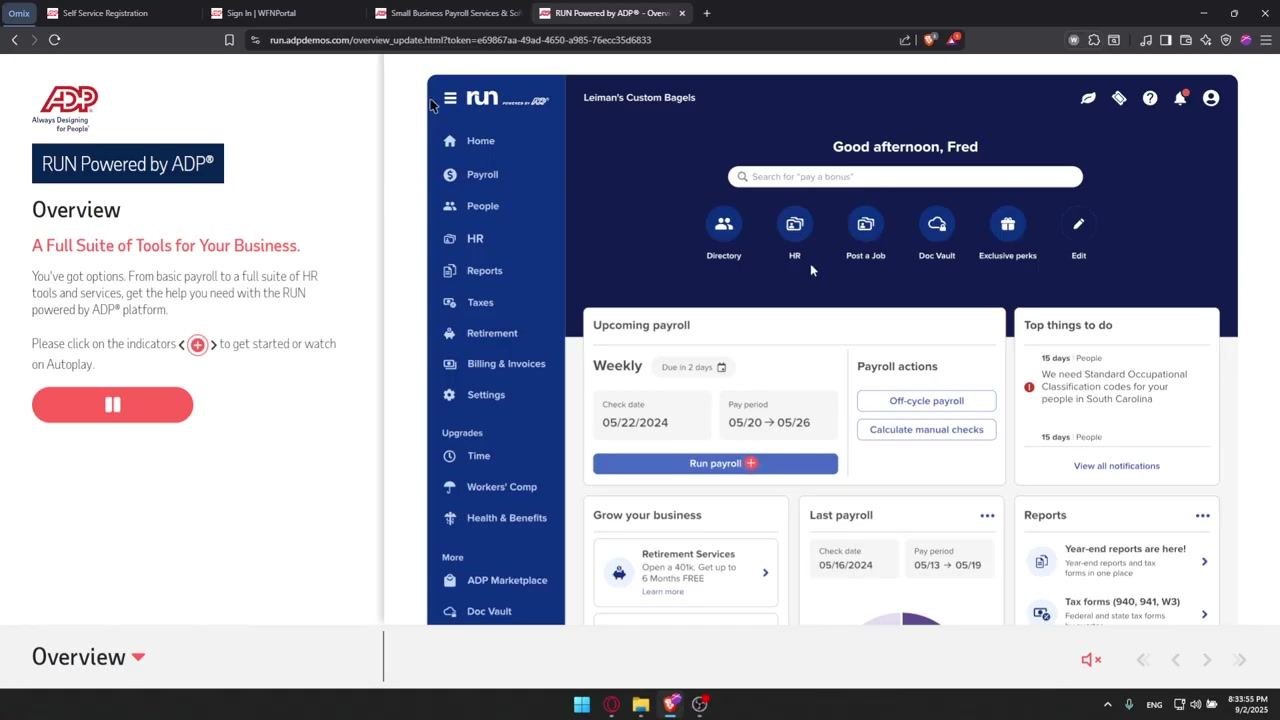Open the hamburger menu in RUN header

450,98
